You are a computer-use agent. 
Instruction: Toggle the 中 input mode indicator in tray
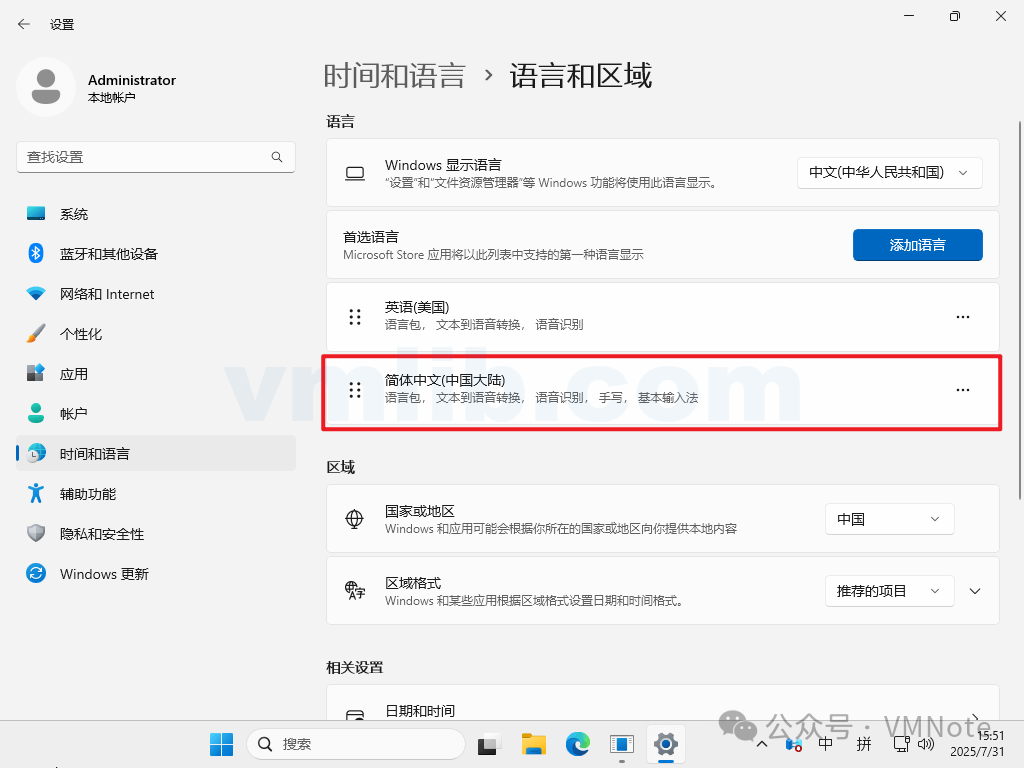coord(825,744)
